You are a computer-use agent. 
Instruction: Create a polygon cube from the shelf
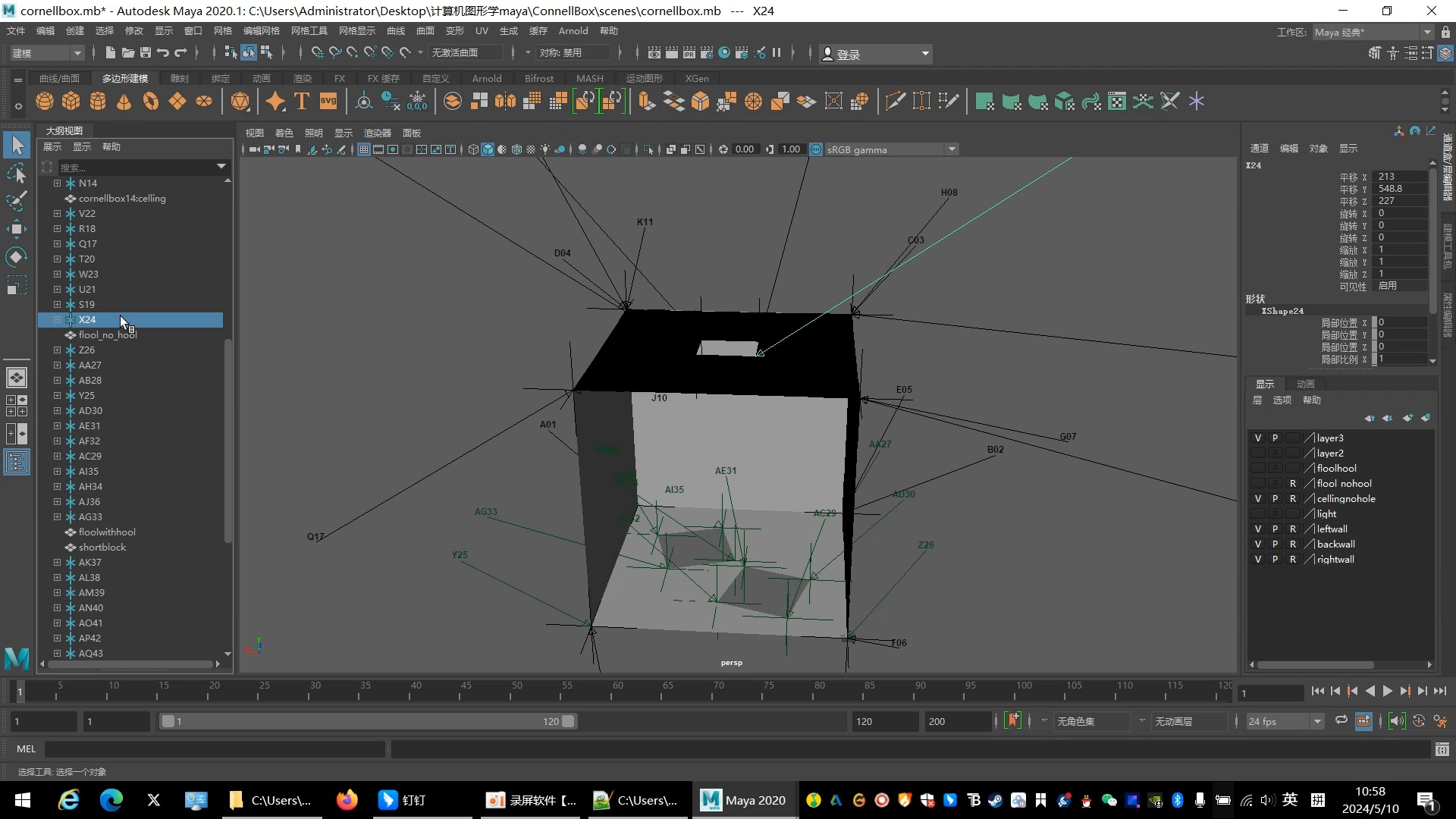71,101
